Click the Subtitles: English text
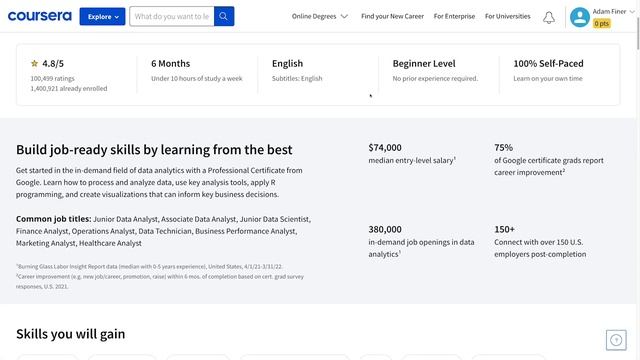This screenshot has width=640, height=360. 297,78
